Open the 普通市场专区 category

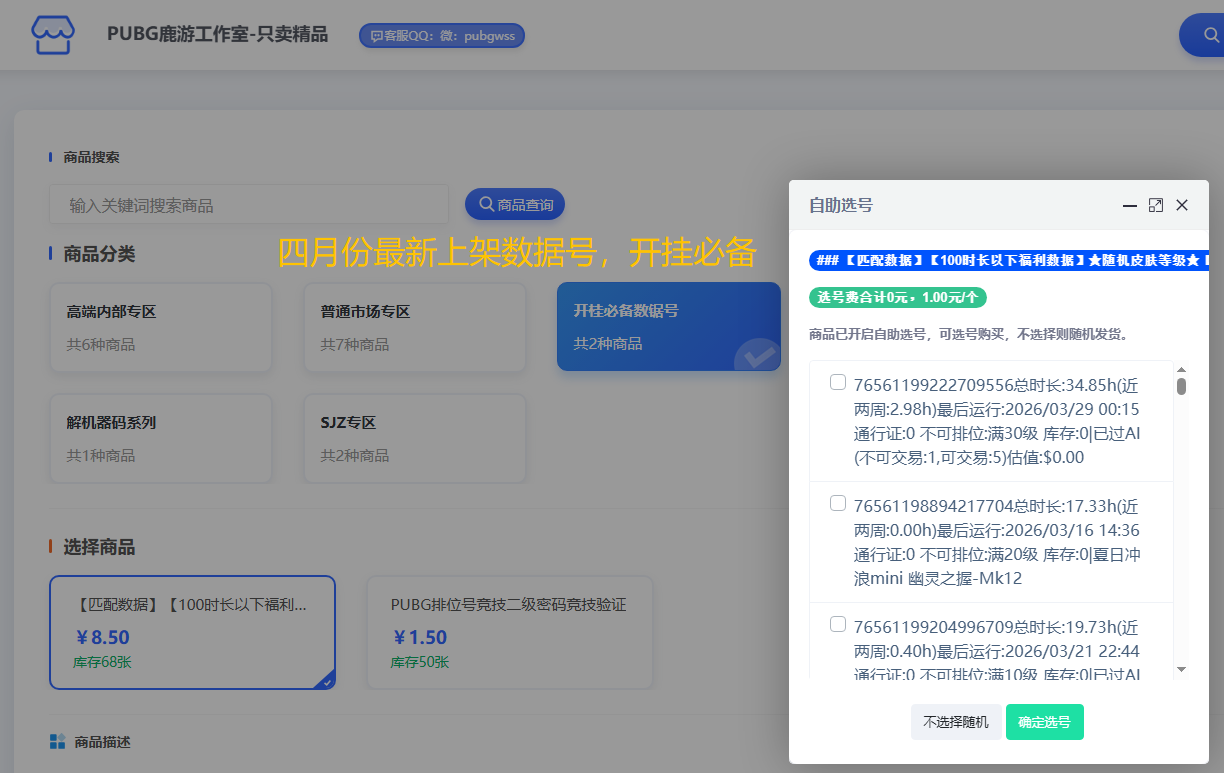(x=415, y=327)
